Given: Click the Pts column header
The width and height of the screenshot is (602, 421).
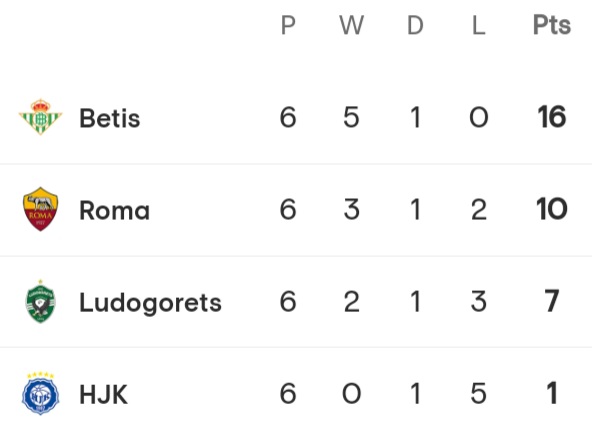Looking at the screenshot, I should 552,25.
